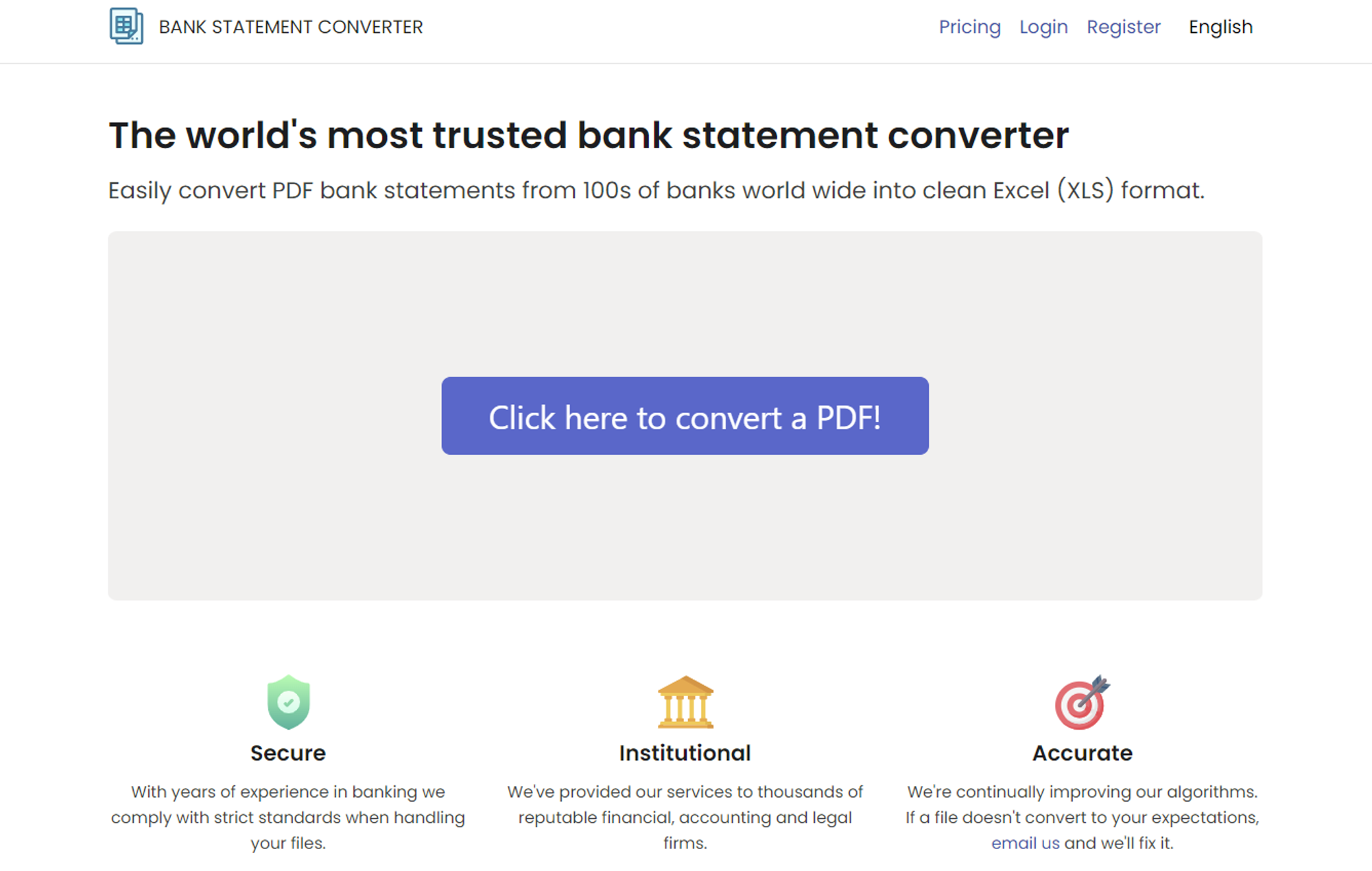
Task: Select the Accurate heading
Action: [1083, 753]
